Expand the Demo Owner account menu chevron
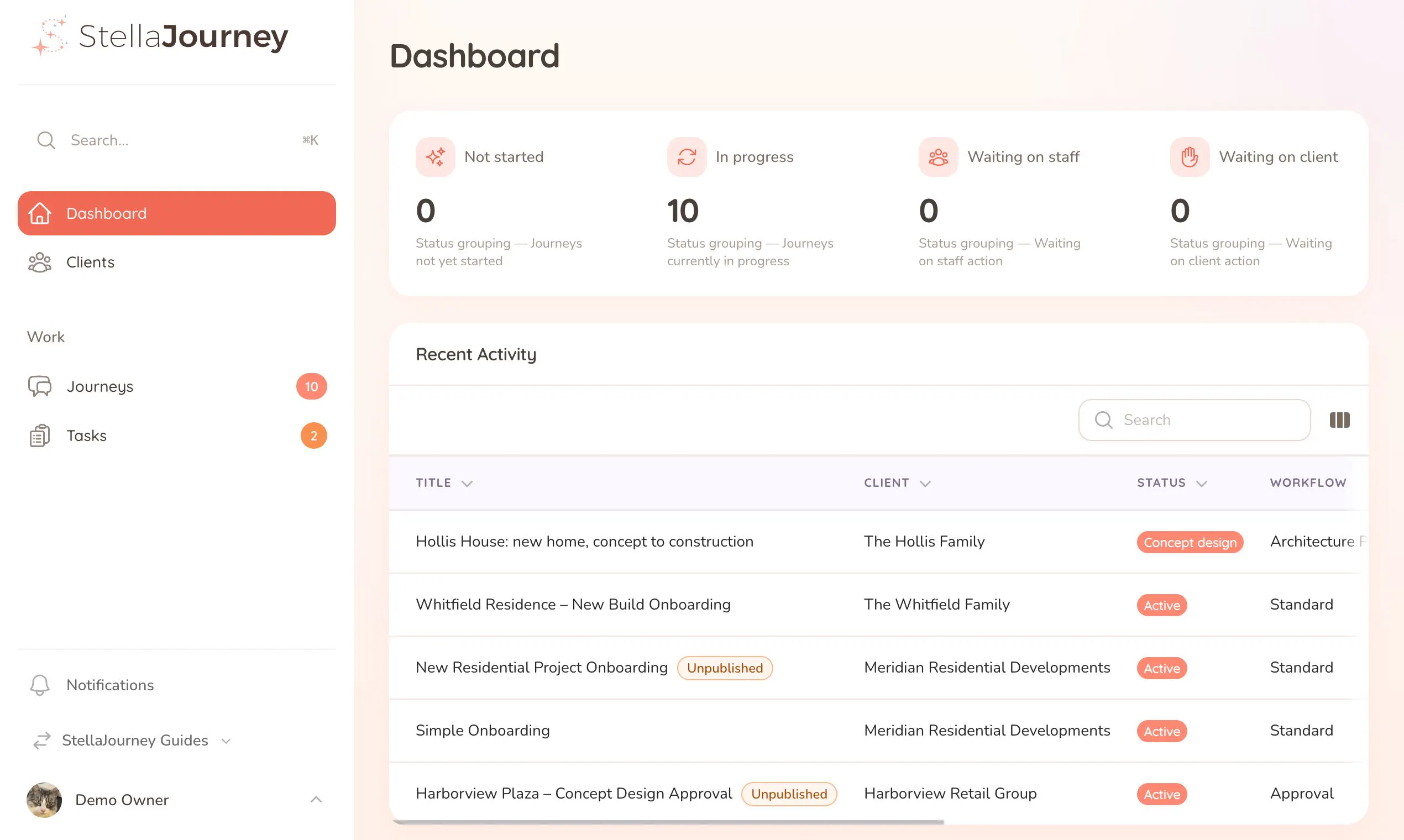The image size is (1404, 840). click(x=316, y=799)
